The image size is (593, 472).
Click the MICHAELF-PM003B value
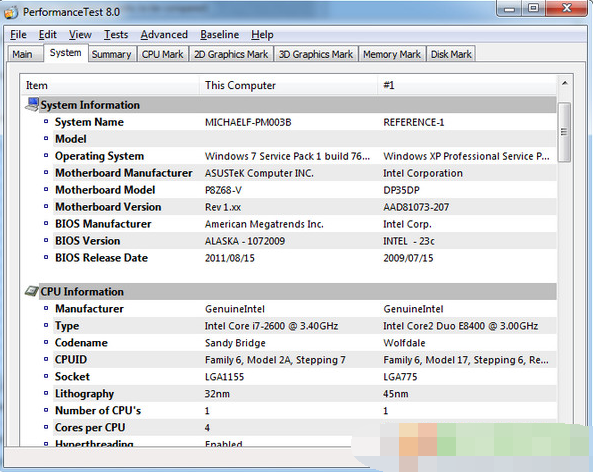[248, 122]
